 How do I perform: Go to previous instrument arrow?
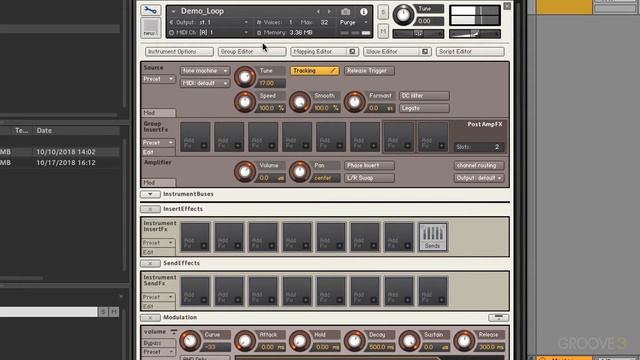click(318, 11)
